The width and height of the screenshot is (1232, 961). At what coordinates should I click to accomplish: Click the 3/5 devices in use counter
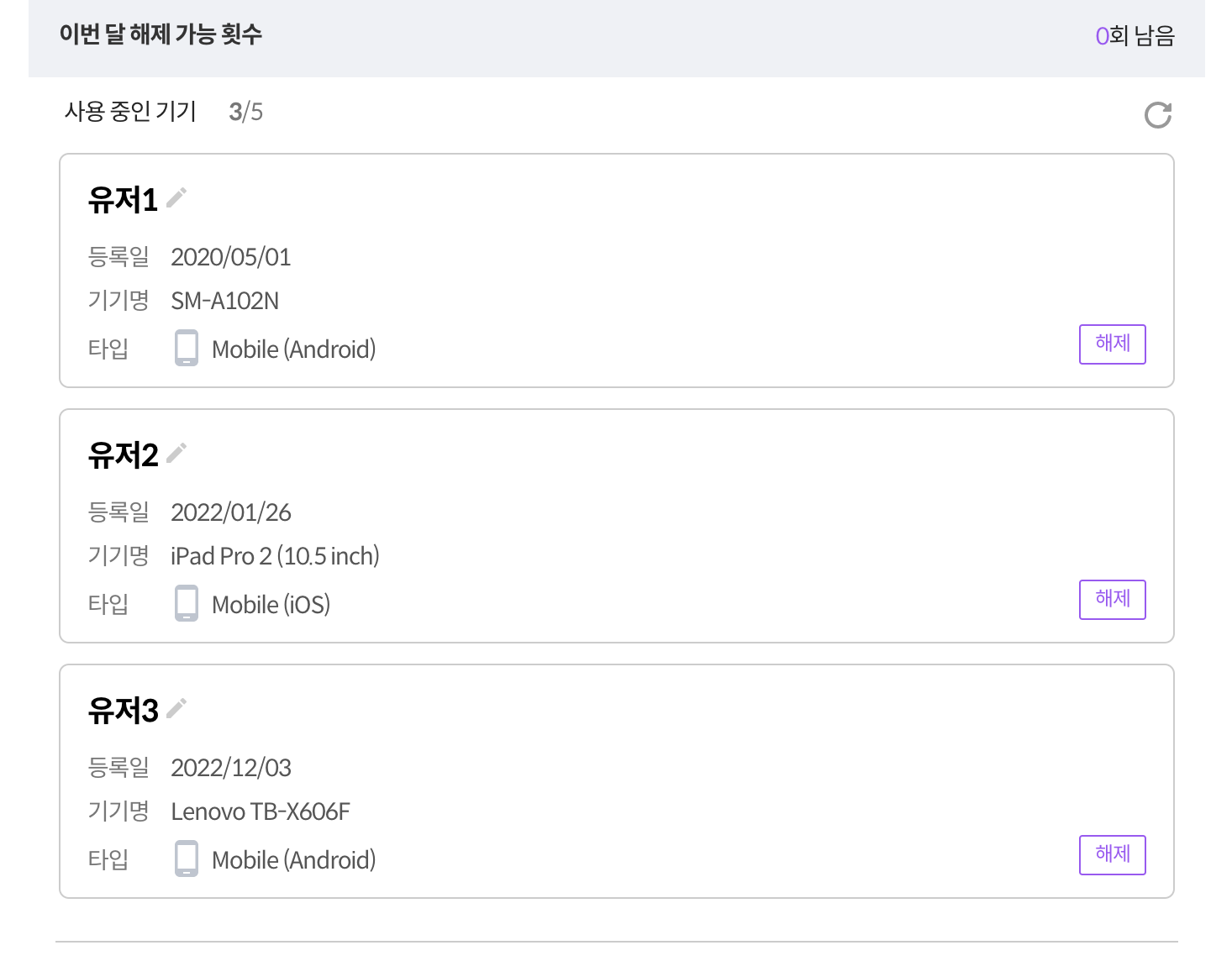(x=245, y=112)
